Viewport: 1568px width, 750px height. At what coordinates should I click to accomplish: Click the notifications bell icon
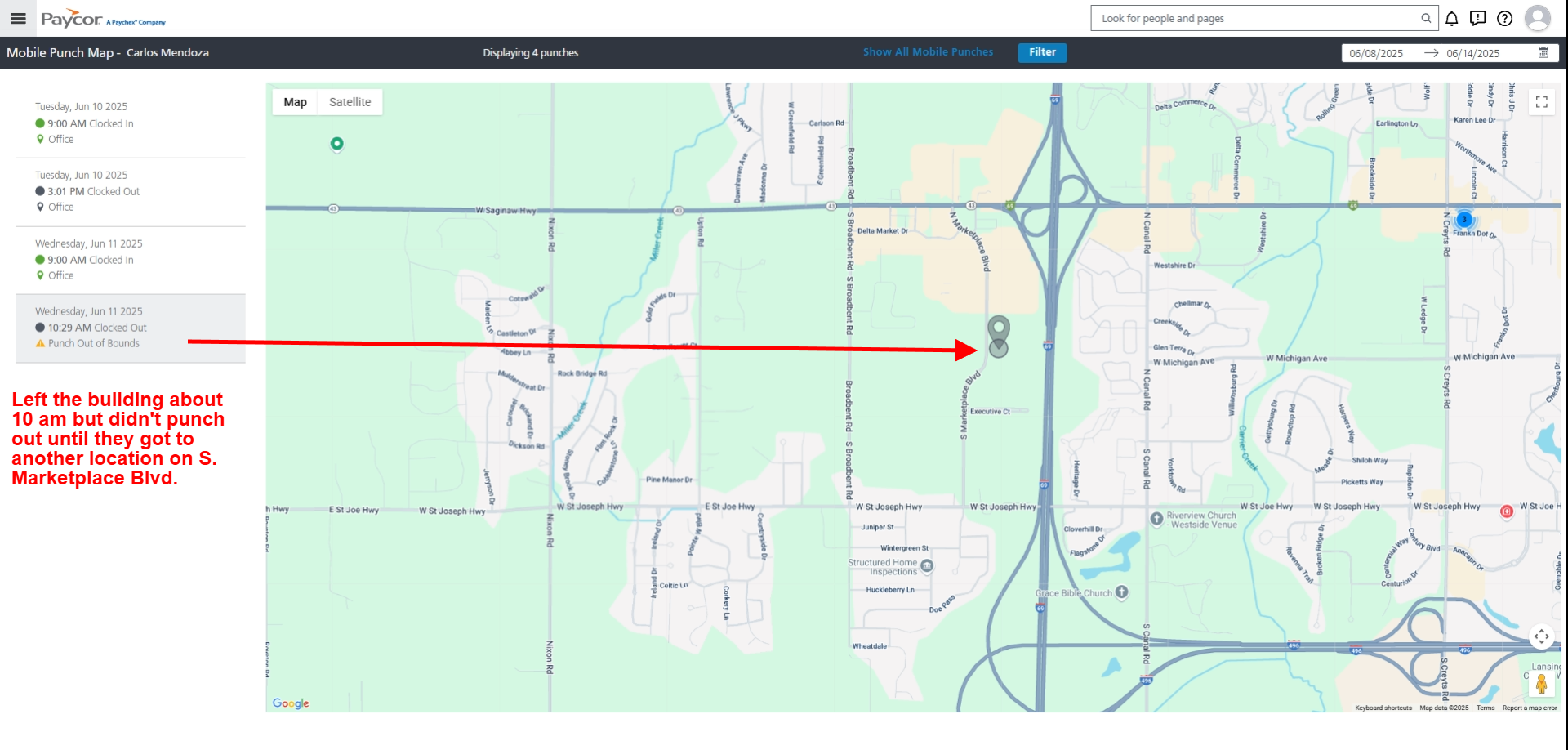click(x=1451, y=18)
